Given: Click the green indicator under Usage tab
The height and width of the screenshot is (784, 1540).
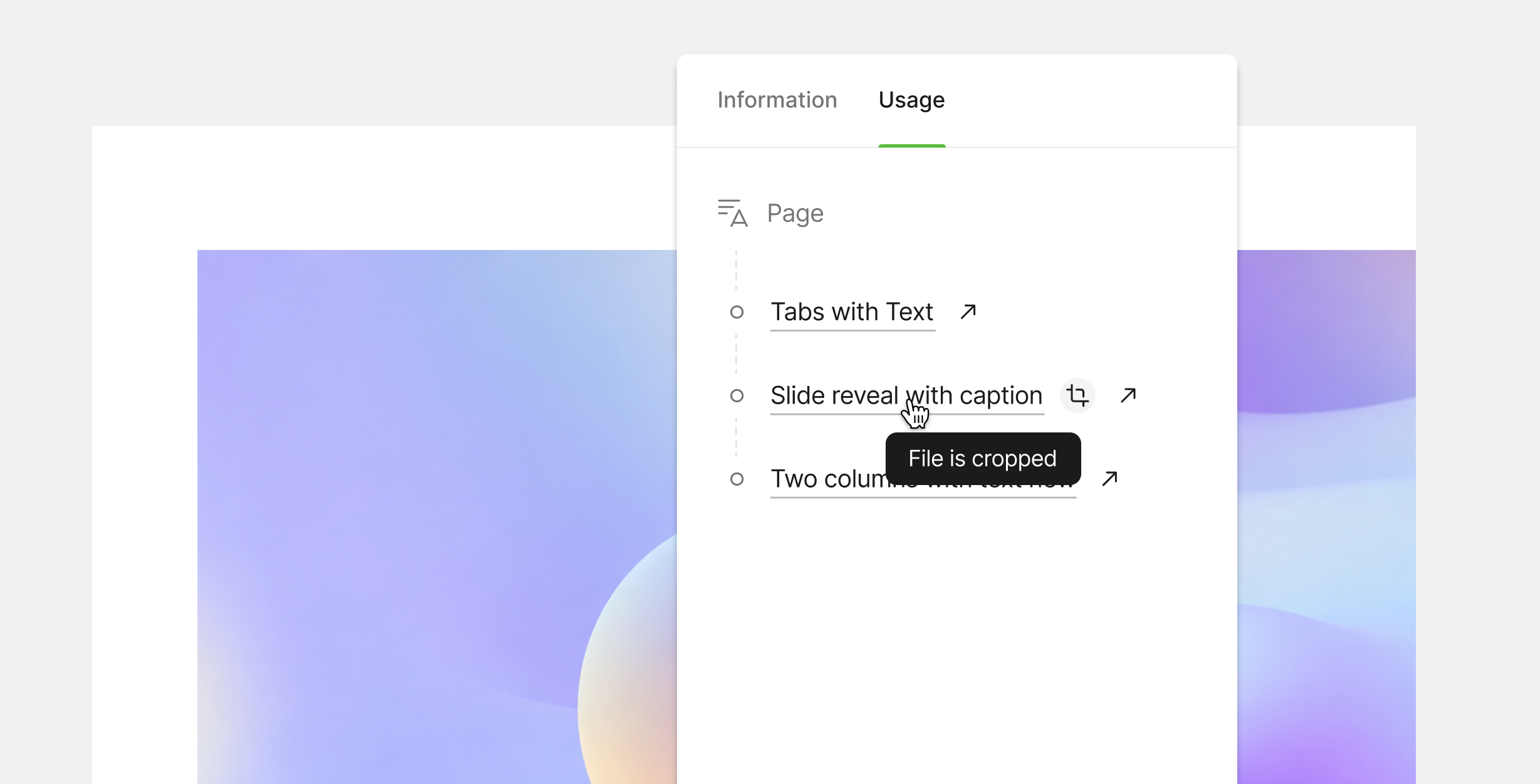Looking at the screenshot, I should 911,146.
